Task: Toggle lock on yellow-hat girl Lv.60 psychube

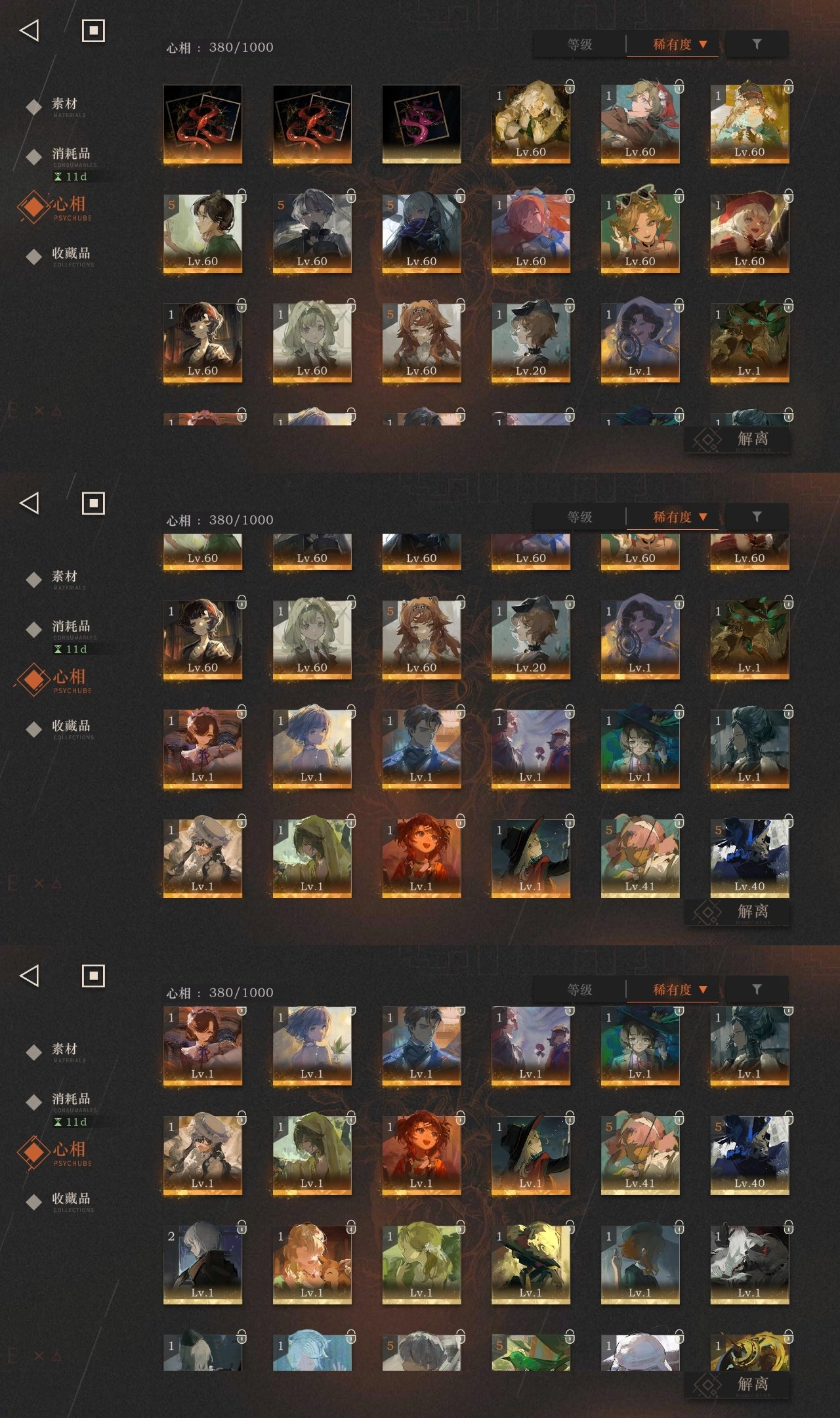Action: pyautogui.click(x=788, y=87)
